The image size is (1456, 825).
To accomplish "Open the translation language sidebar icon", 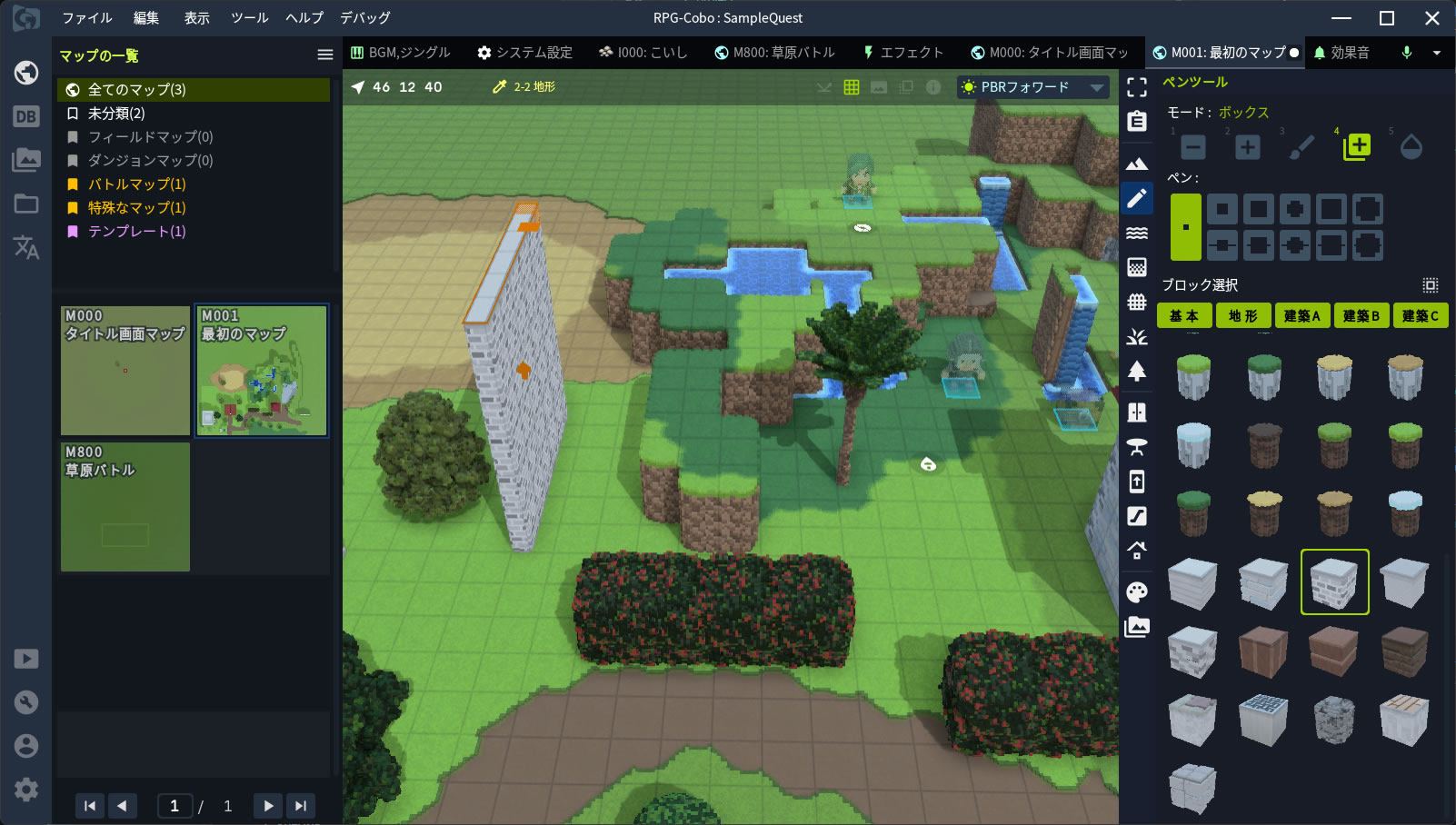I will (26, 247).
